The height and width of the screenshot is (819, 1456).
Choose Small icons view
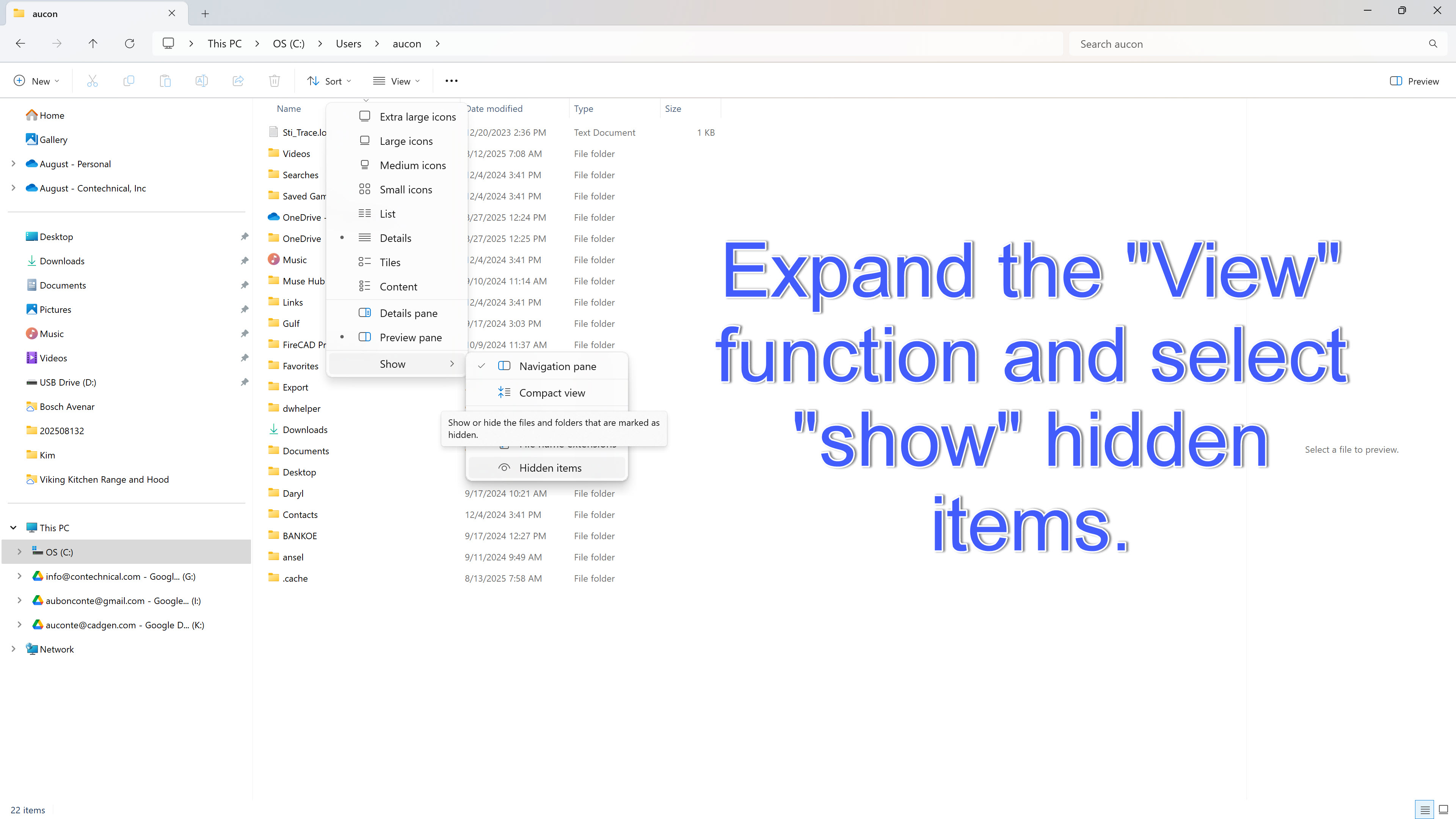pyautogui.click(x=397, y=189)
